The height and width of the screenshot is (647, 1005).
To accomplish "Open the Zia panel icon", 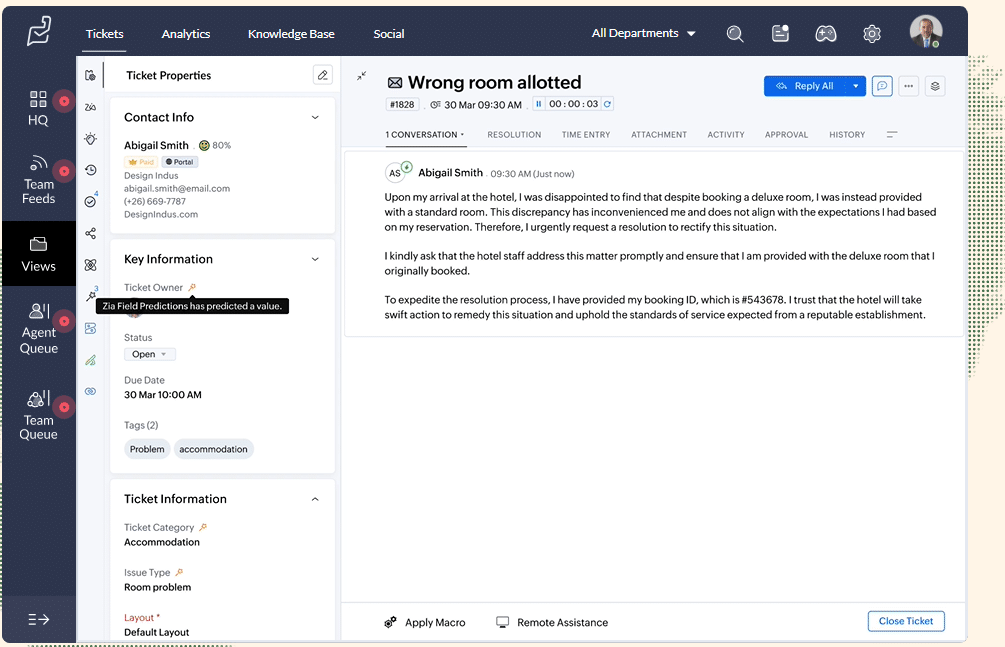I will pyautogui.click(x=90, y=107).
